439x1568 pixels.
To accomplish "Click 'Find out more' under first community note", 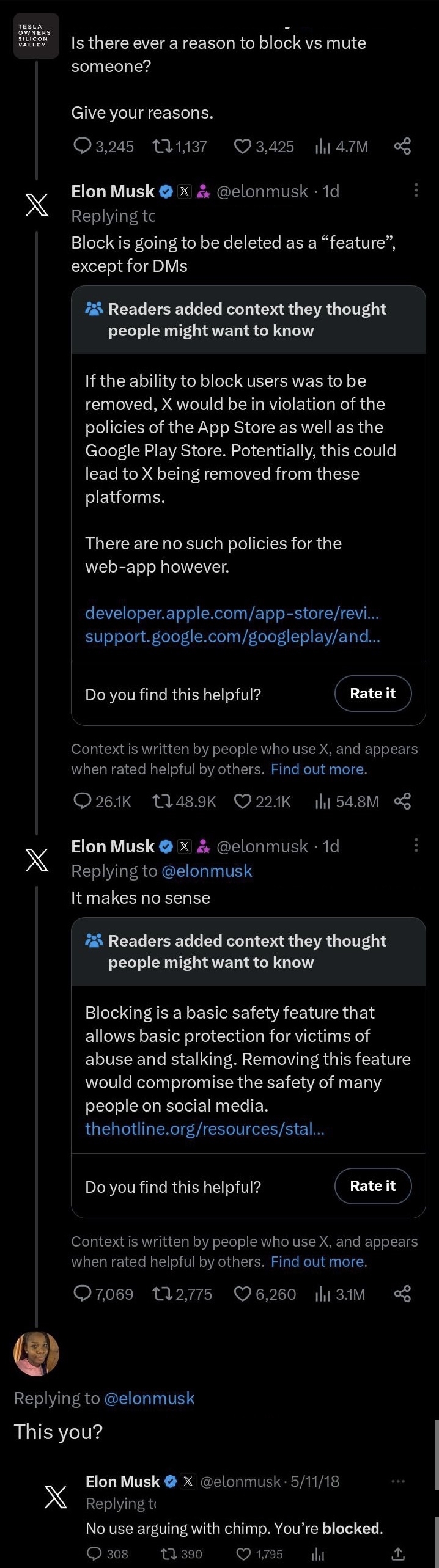I will point(319,769).
